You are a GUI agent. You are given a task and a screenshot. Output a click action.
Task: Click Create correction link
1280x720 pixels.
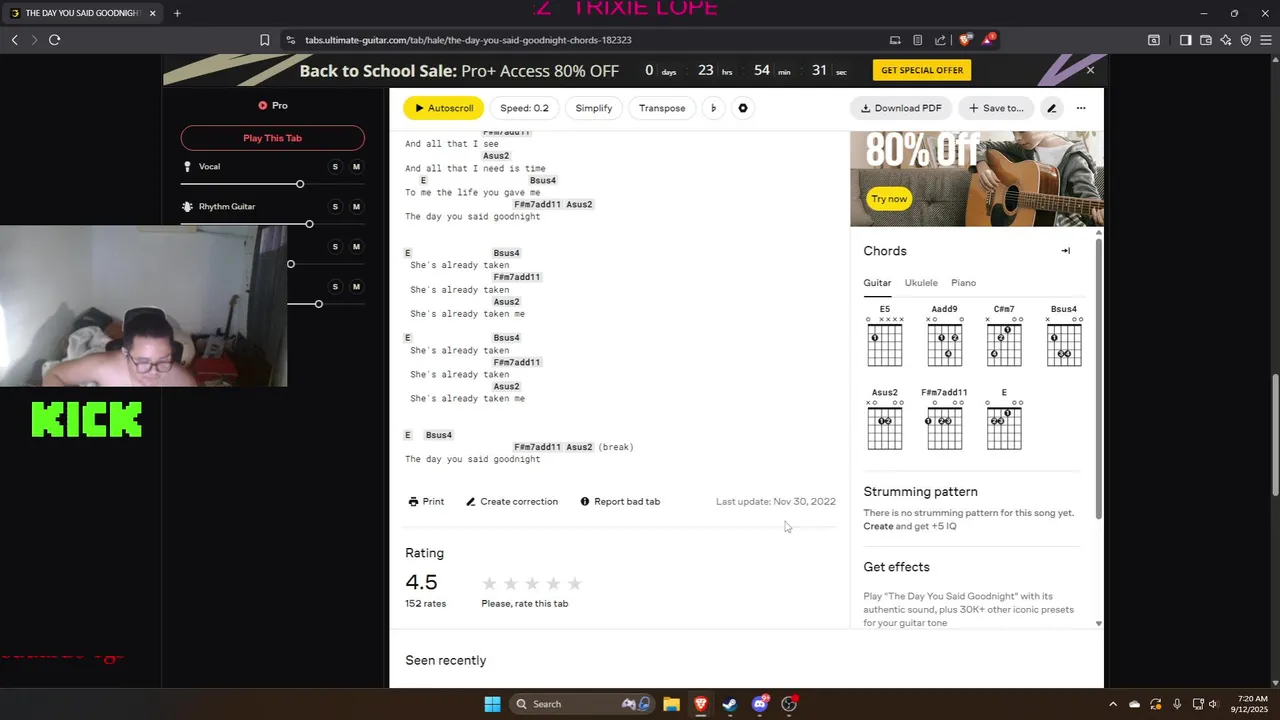512,502
